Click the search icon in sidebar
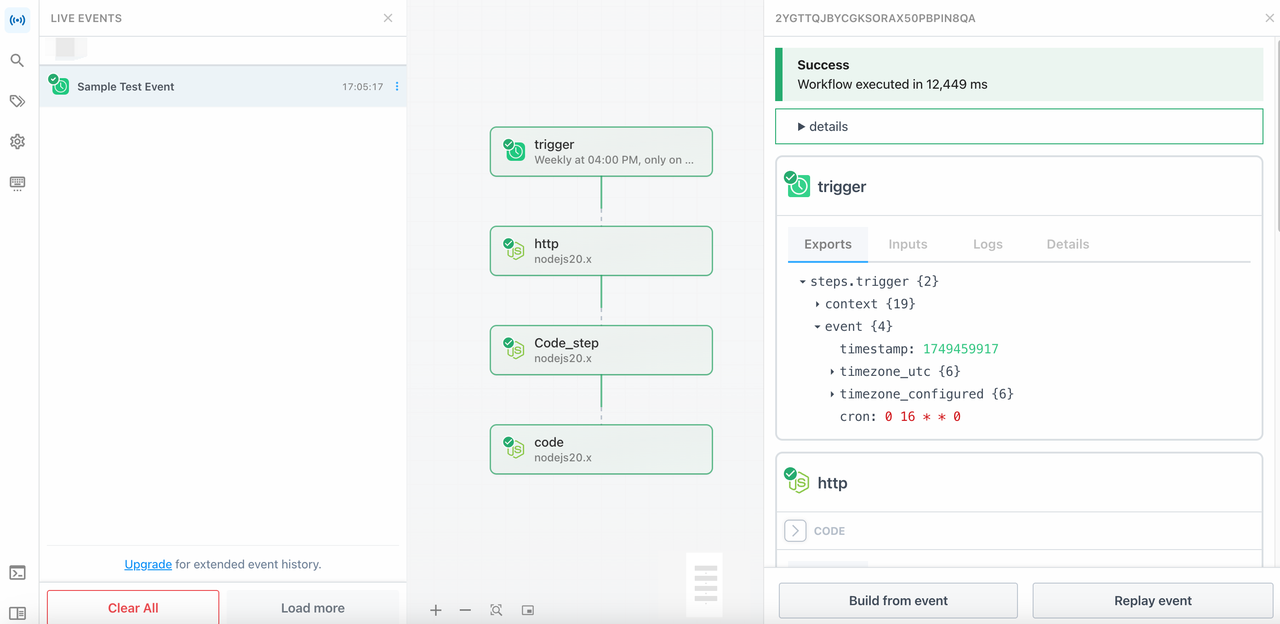Image resolution: width=1280 pixels, height=624 pixels. [17, 61]
